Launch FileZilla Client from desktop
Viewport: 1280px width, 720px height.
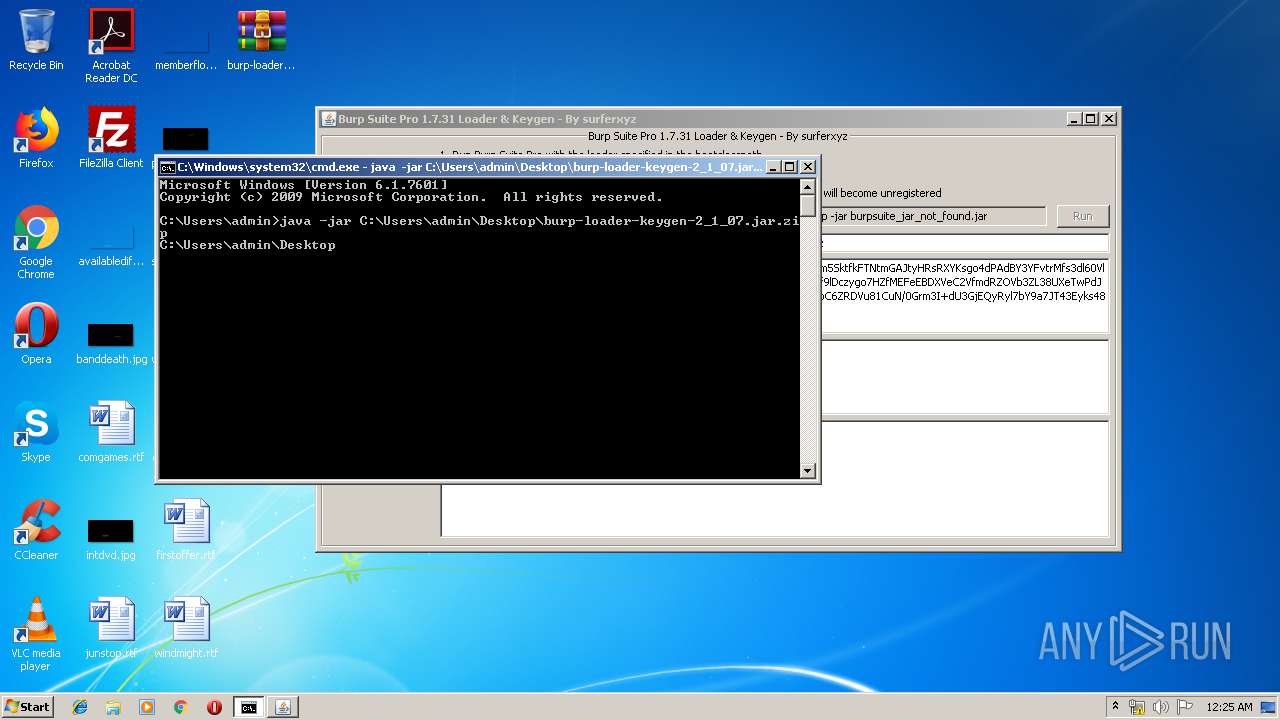tap(111, 138)
